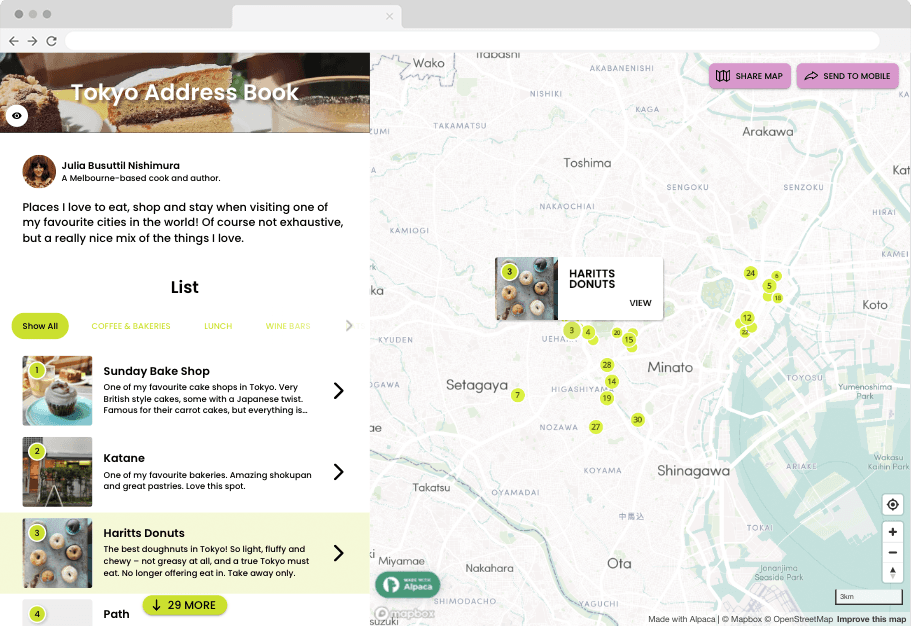Click map marker number 12
The width and height of the screenshot is (911, 626).
tap(747, 318)
